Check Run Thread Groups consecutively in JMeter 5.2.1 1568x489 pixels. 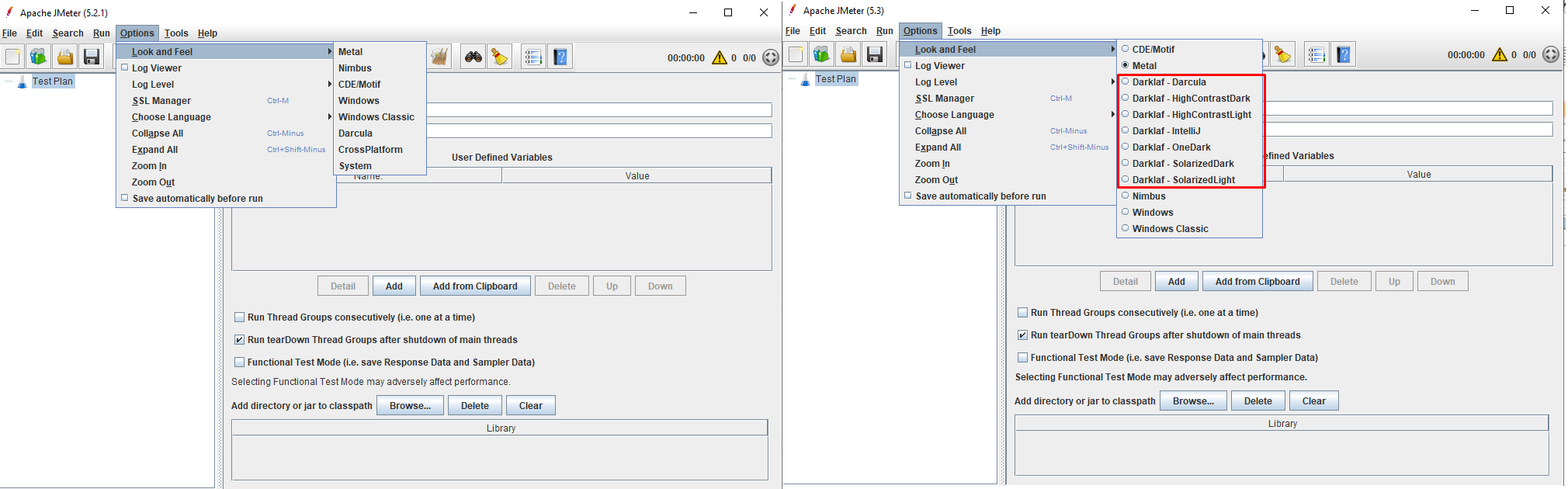coord(240,317)
